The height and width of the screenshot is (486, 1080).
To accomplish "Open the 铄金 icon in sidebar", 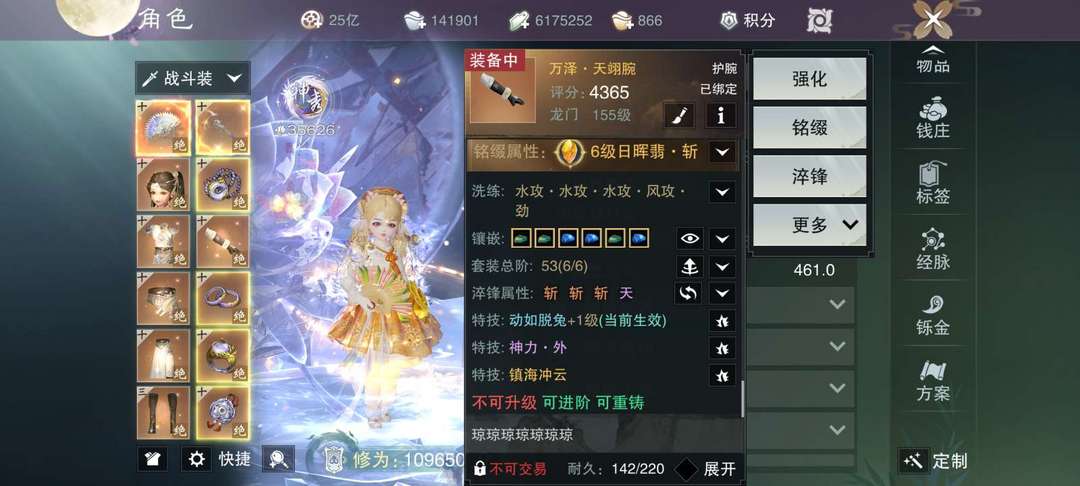I will 933,315.
